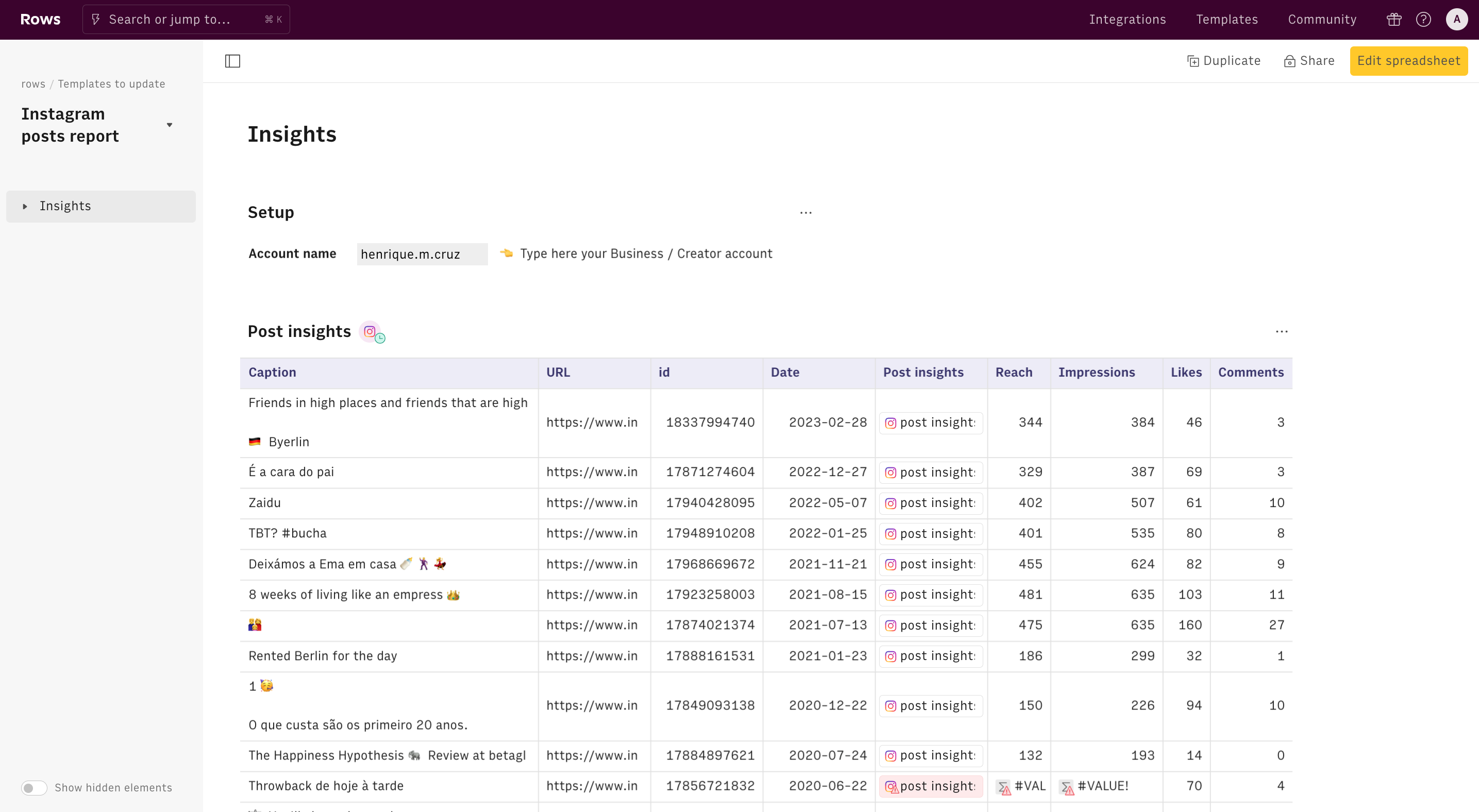The height and width of the screenshot is (812, 1479).
Task: Open the Post insights table options menu
Action: pos(1282,332)
